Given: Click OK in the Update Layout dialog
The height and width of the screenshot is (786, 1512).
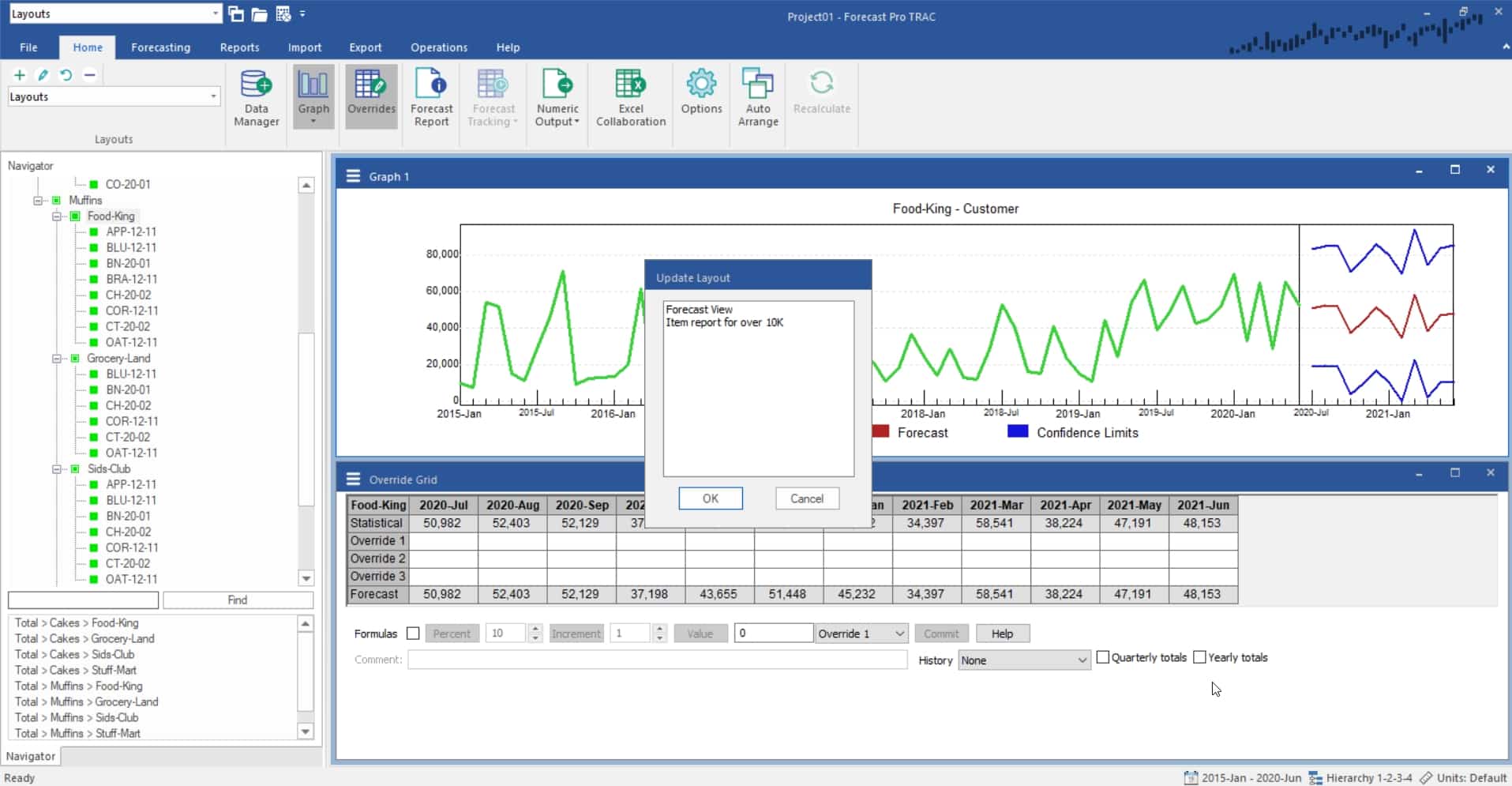Looking at the screenshot, I should 710,498.
